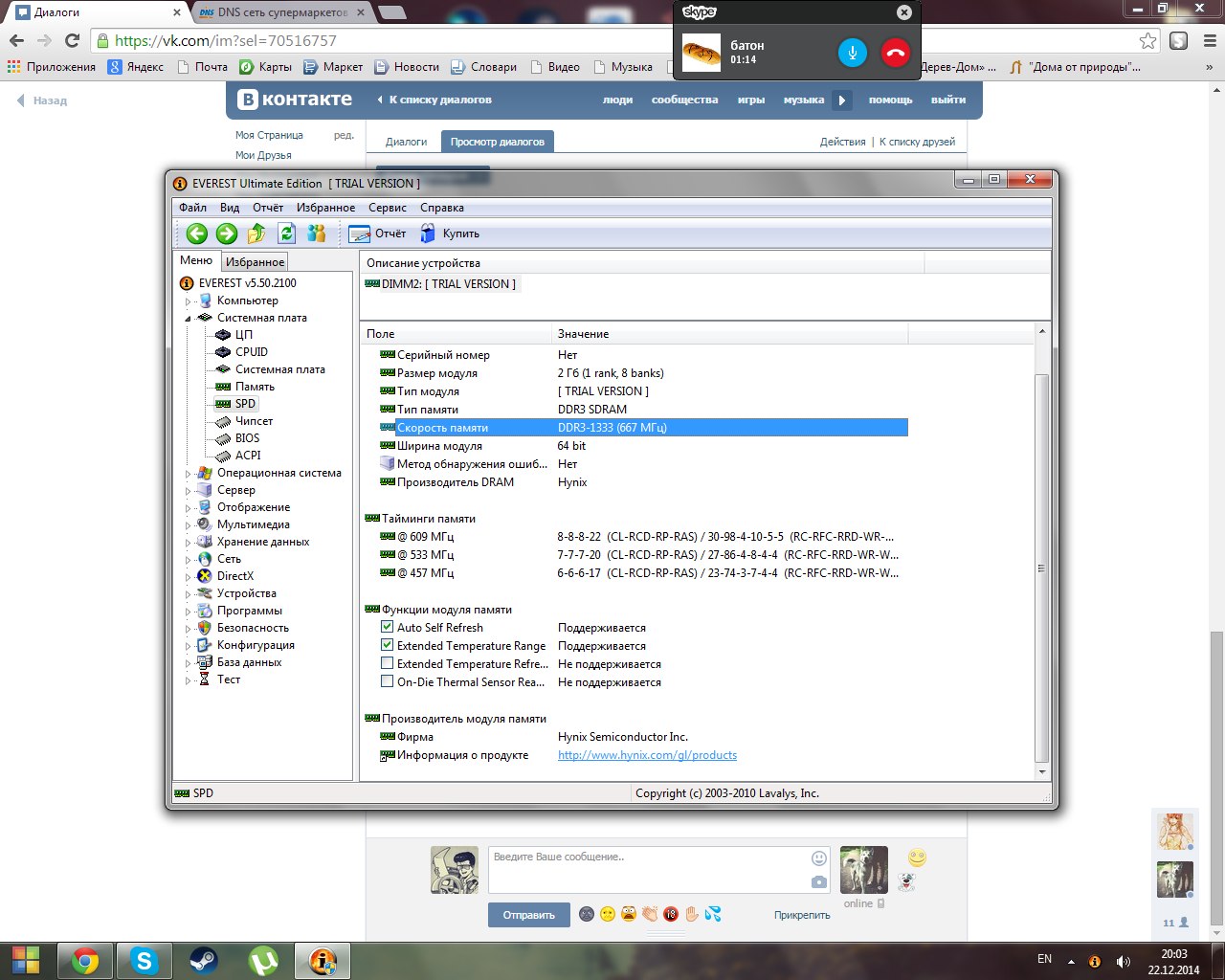Bookmark this page with star icon
Image resolution: width=1225 pixels, height=980 pixels.
(x=1147, y=40)
